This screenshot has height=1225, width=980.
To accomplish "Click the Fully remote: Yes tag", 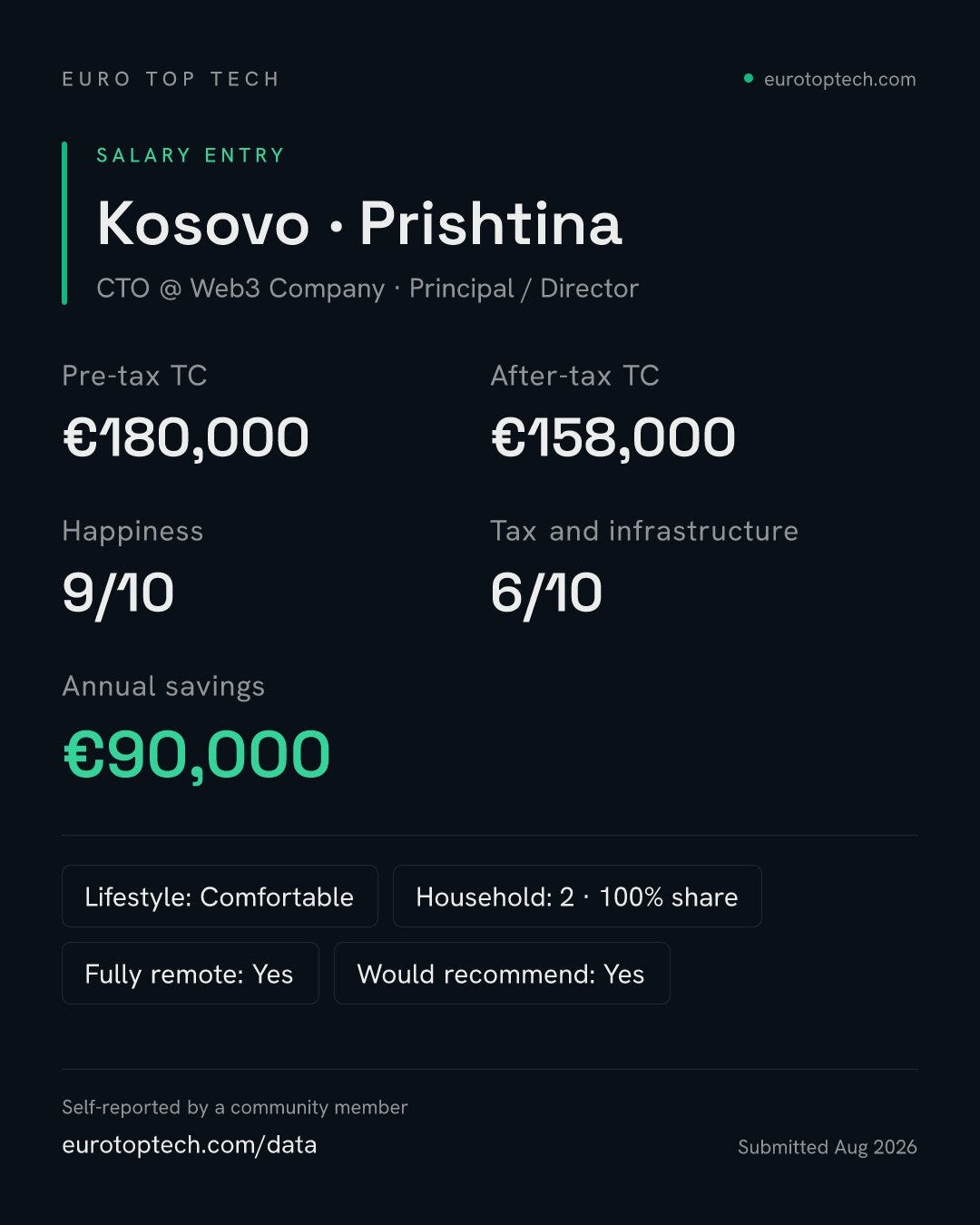I will [190, 974].
